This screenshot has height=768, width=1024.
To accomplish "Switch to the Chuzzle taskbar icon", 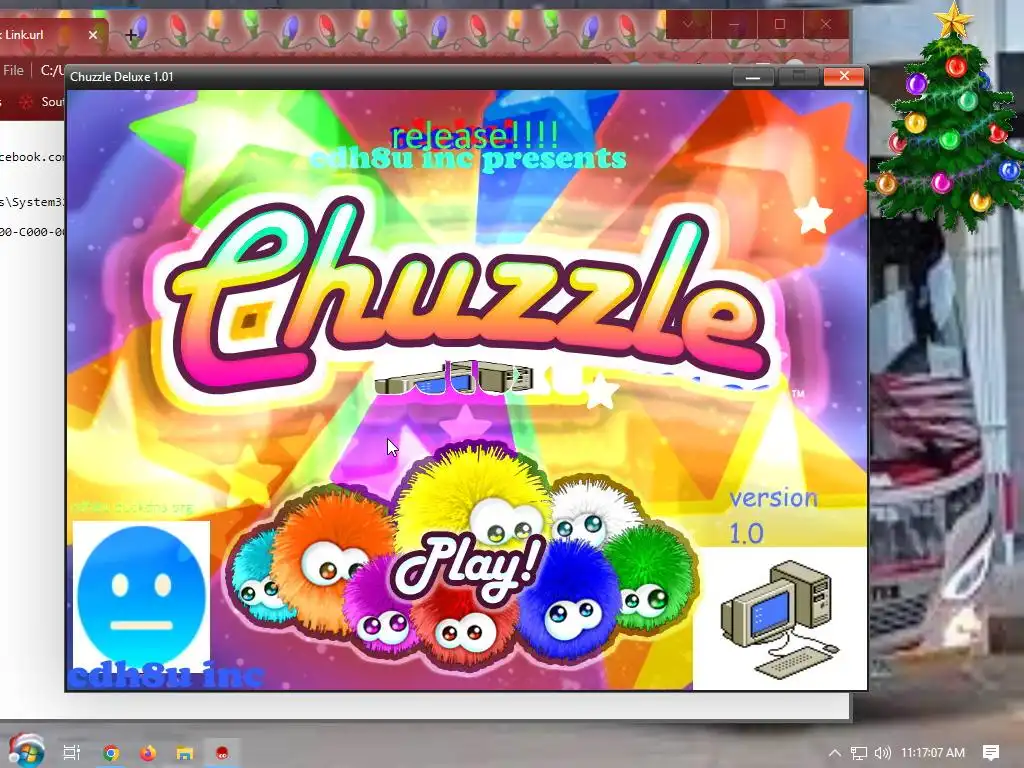I will point(222,753).
